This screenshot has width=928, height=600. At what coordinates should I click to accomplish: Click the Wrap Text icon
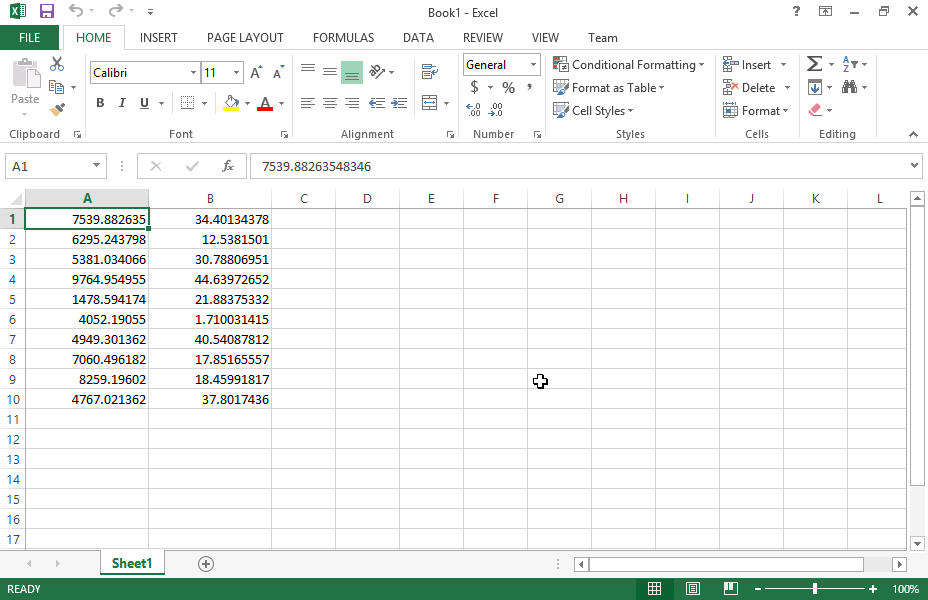(429, 71)
